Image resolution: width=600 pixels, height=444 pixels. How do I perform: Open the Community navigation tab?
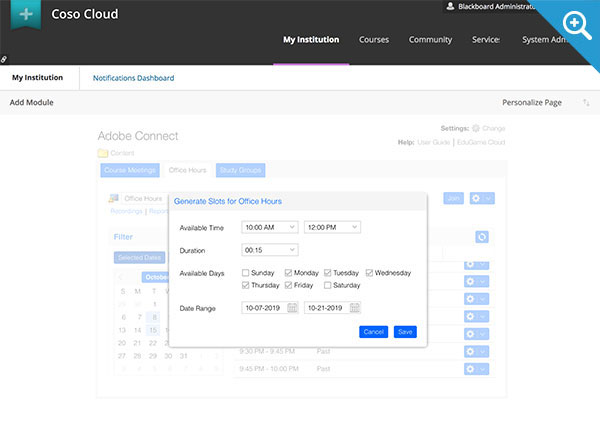click(430, 40)
